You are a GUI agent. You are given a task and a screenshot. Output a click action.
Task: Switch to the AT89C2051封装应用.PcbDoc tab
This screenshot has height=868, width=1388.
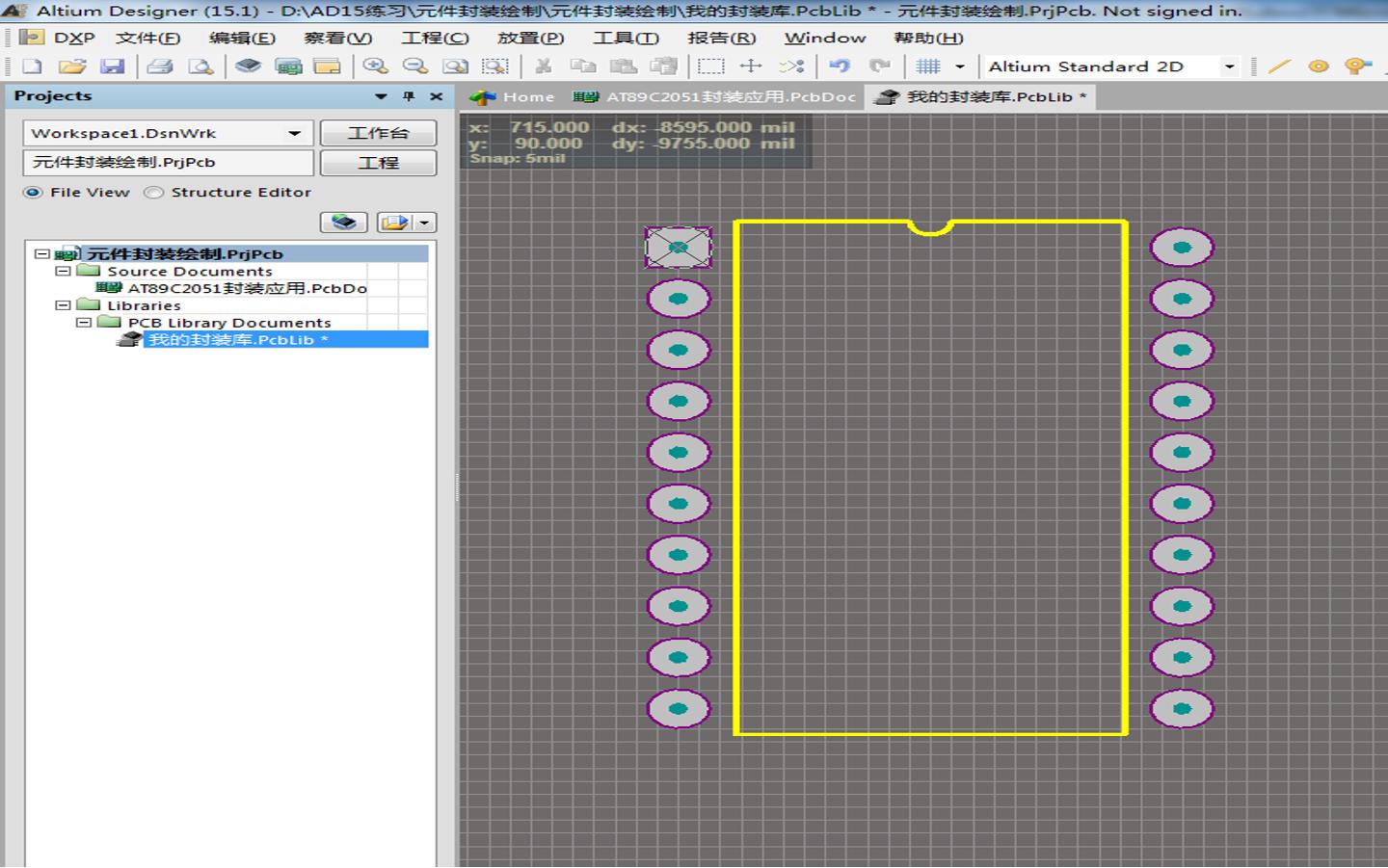pyautogui.click(x=714, y=96)
